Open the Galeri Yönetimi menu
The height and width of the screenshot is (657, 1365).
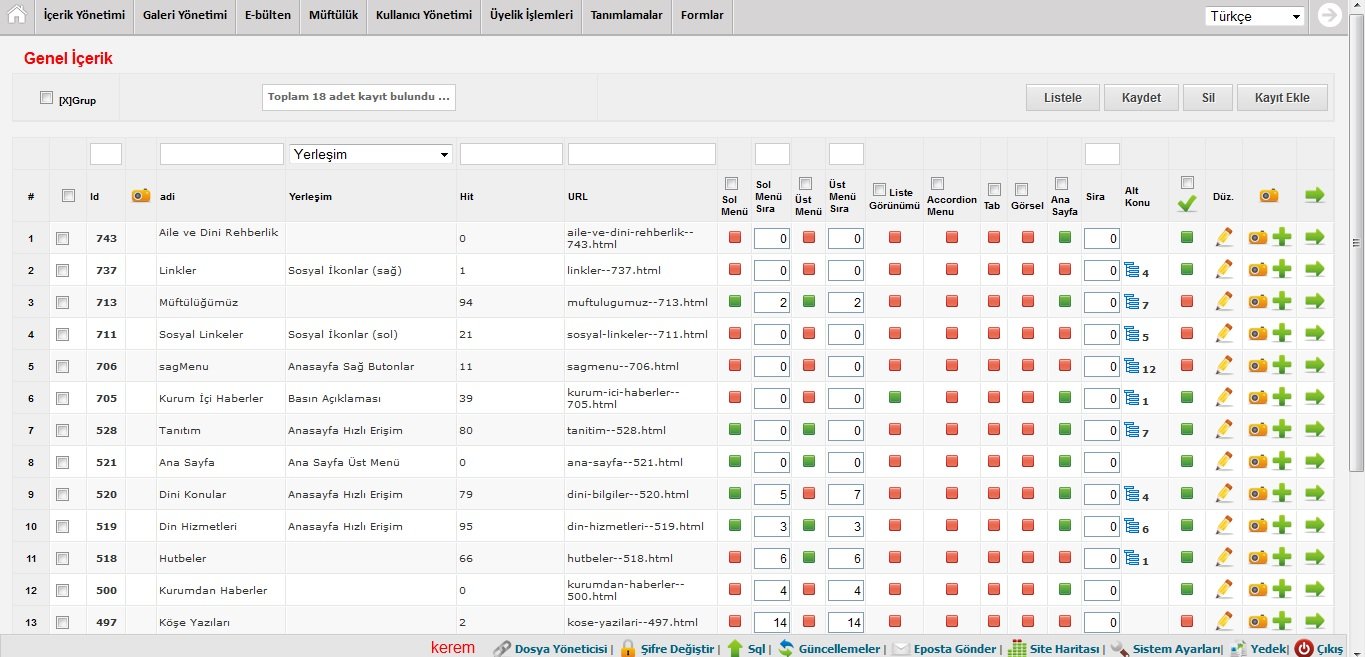pos(185,16)
